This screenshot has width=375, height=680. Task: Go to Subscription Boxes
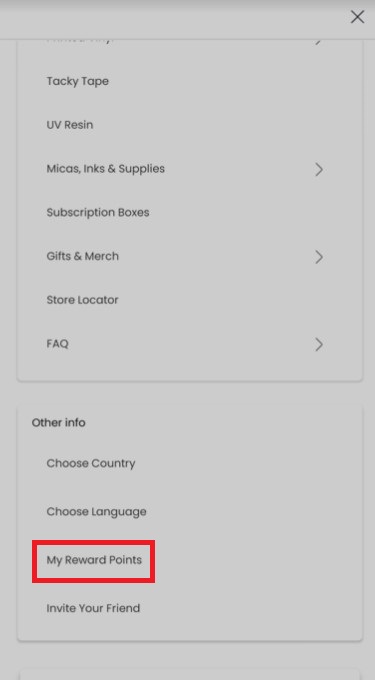click(98, 212)
